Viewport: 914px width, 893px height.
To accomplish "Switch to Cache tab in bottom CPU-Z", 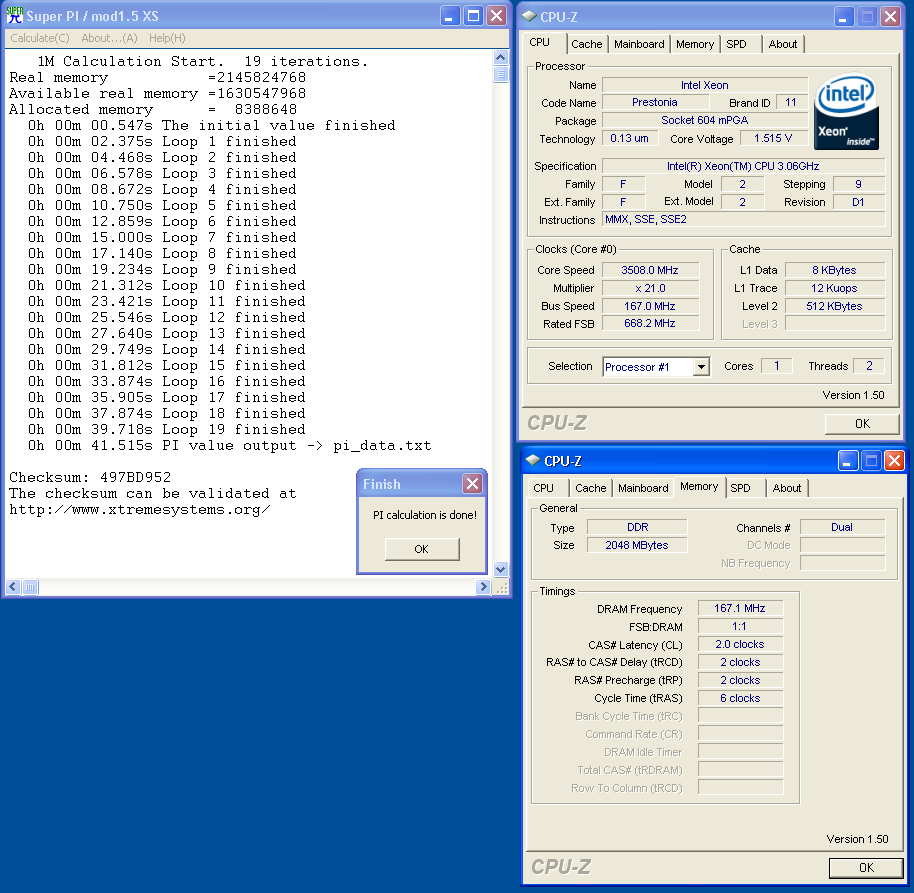I will click(590, 488).
